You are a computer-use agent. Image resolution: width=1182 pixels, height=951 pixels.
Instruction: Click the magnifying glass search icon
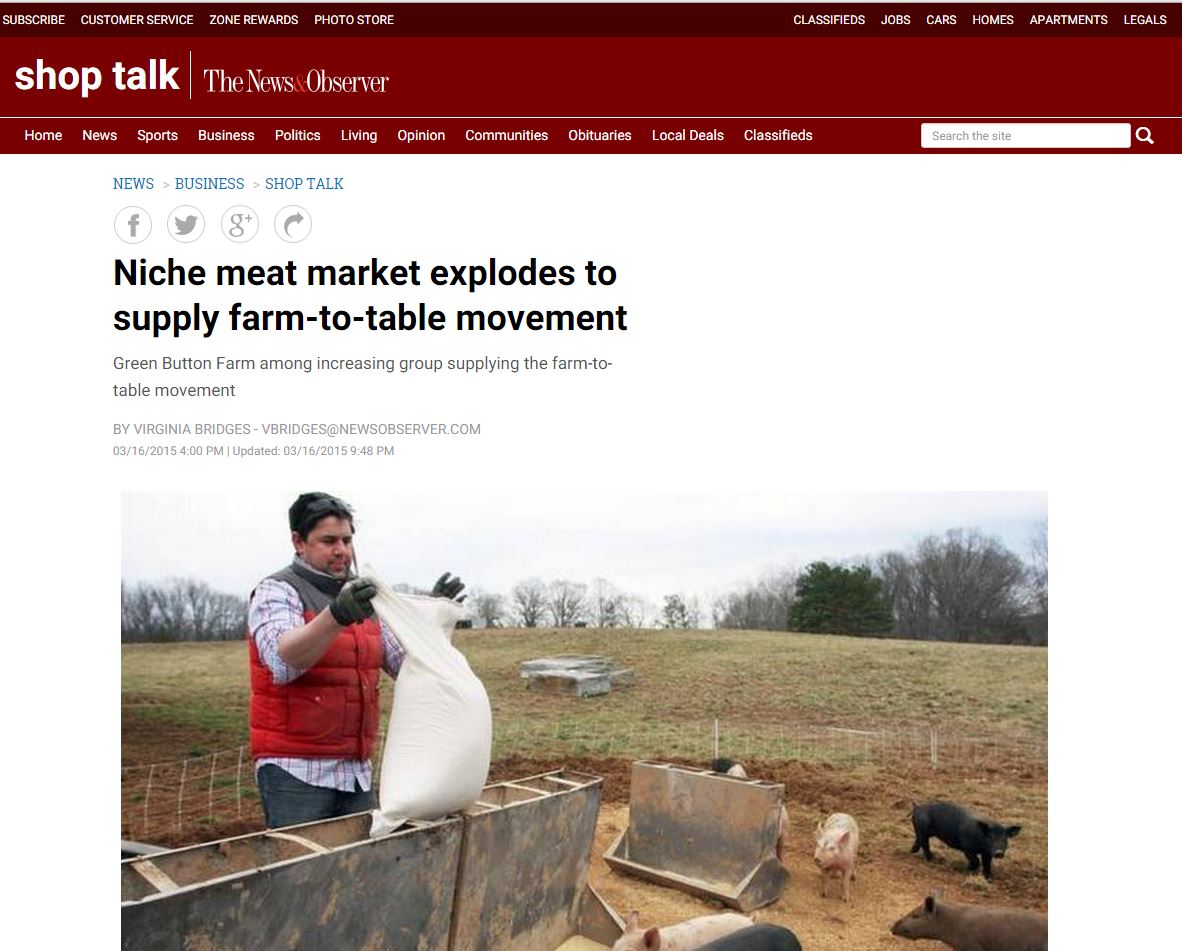pos(1144,136)
